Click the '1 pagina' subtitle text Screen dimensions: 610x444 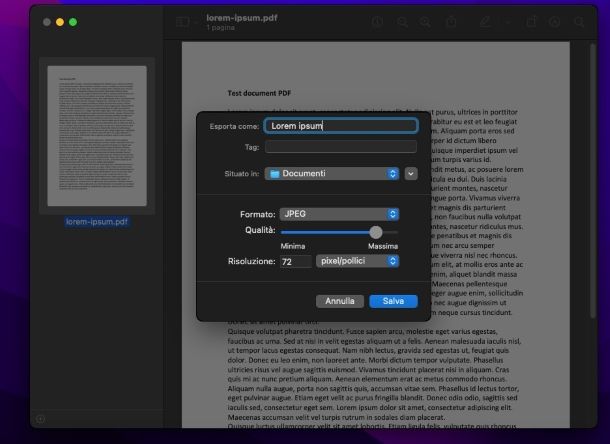[221, 28]
